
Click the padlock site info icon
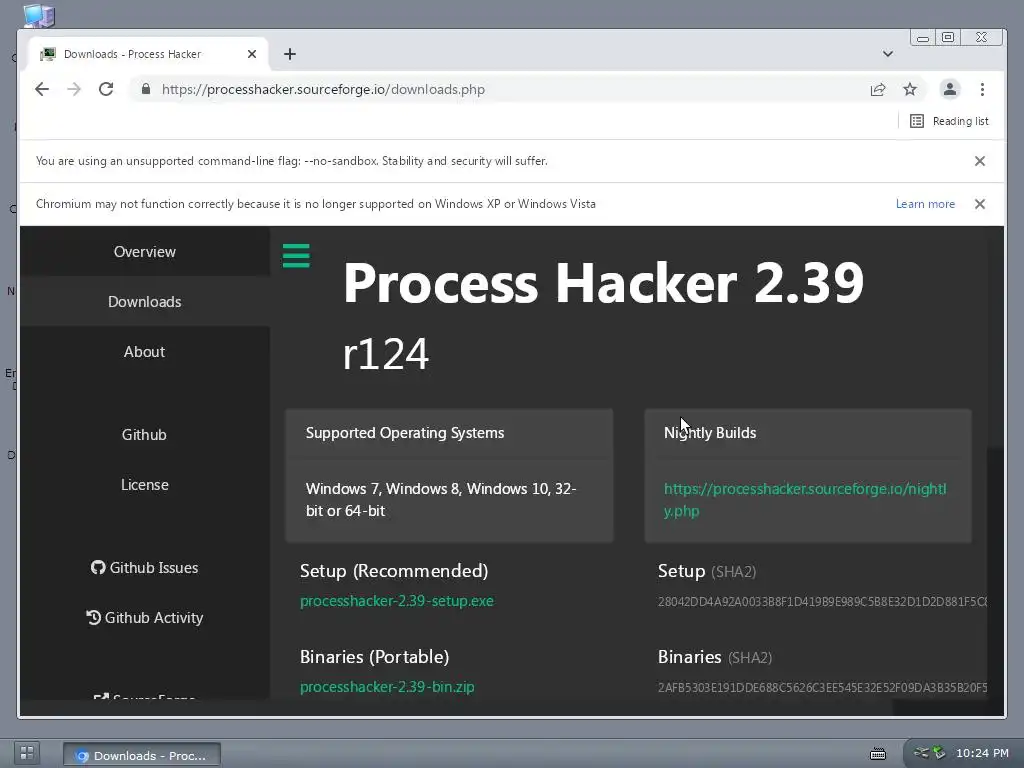(146, 89)
